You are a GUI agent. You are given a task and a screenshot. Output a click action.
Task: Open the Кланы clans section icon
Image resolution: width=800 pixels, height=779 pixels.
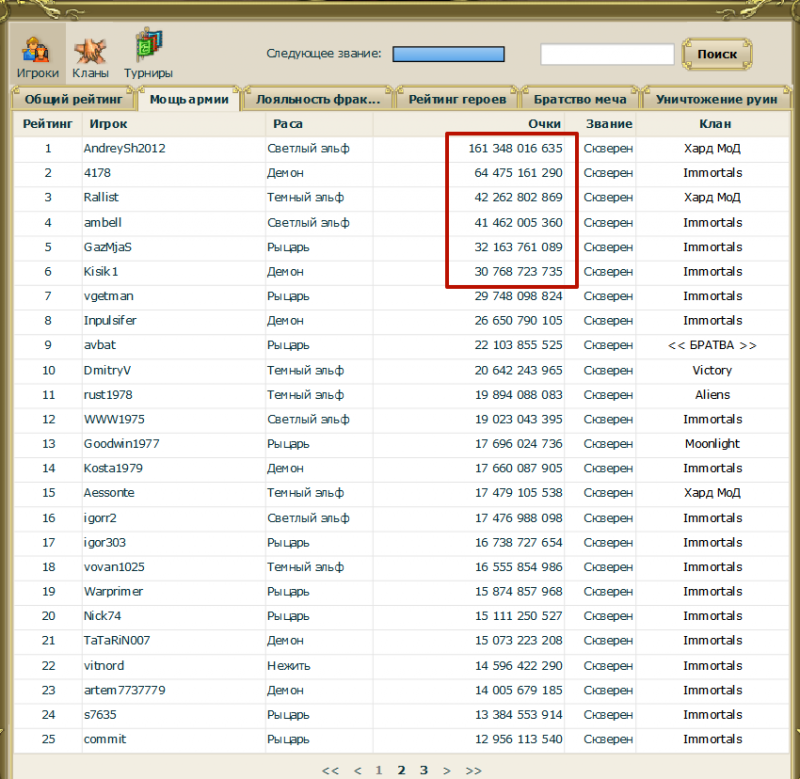tap(90, 58)
